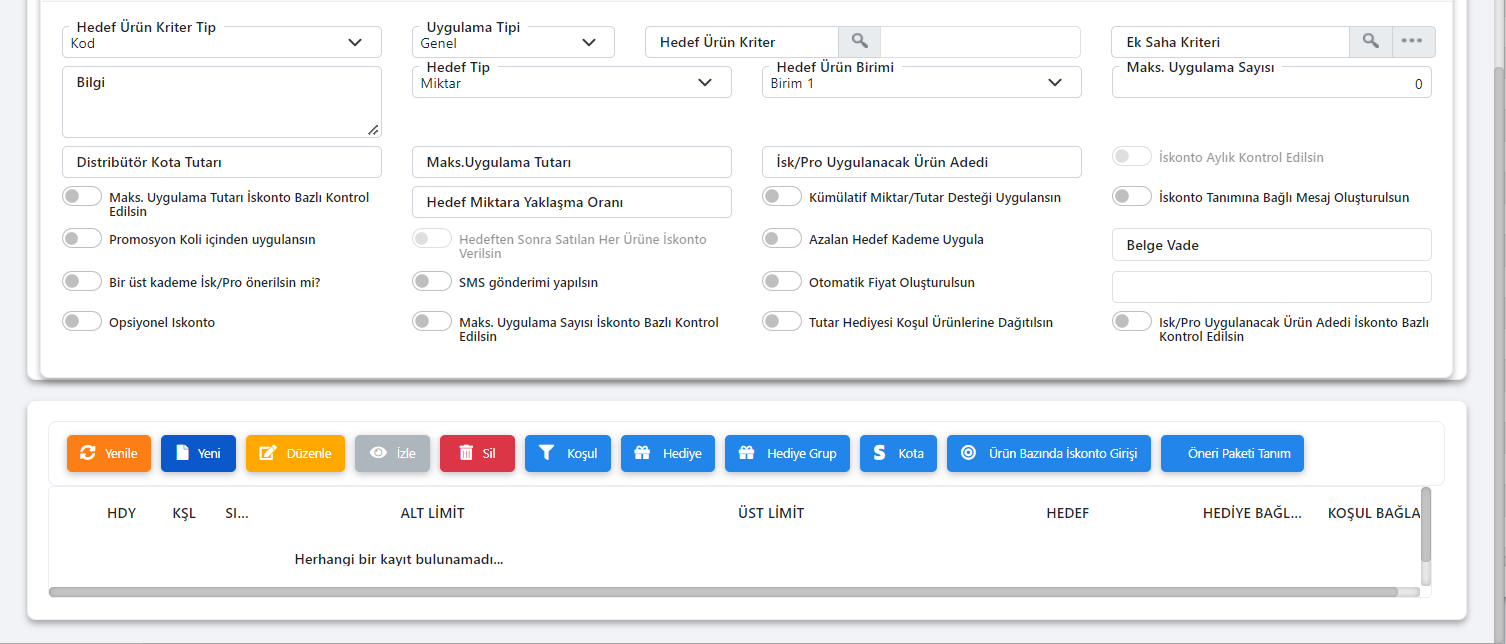This screenshot has height=644, width=1506.
Task: Turn on Otomatik Fiyat Oluşturulsun toggle
Action: [x=782, y=282]
